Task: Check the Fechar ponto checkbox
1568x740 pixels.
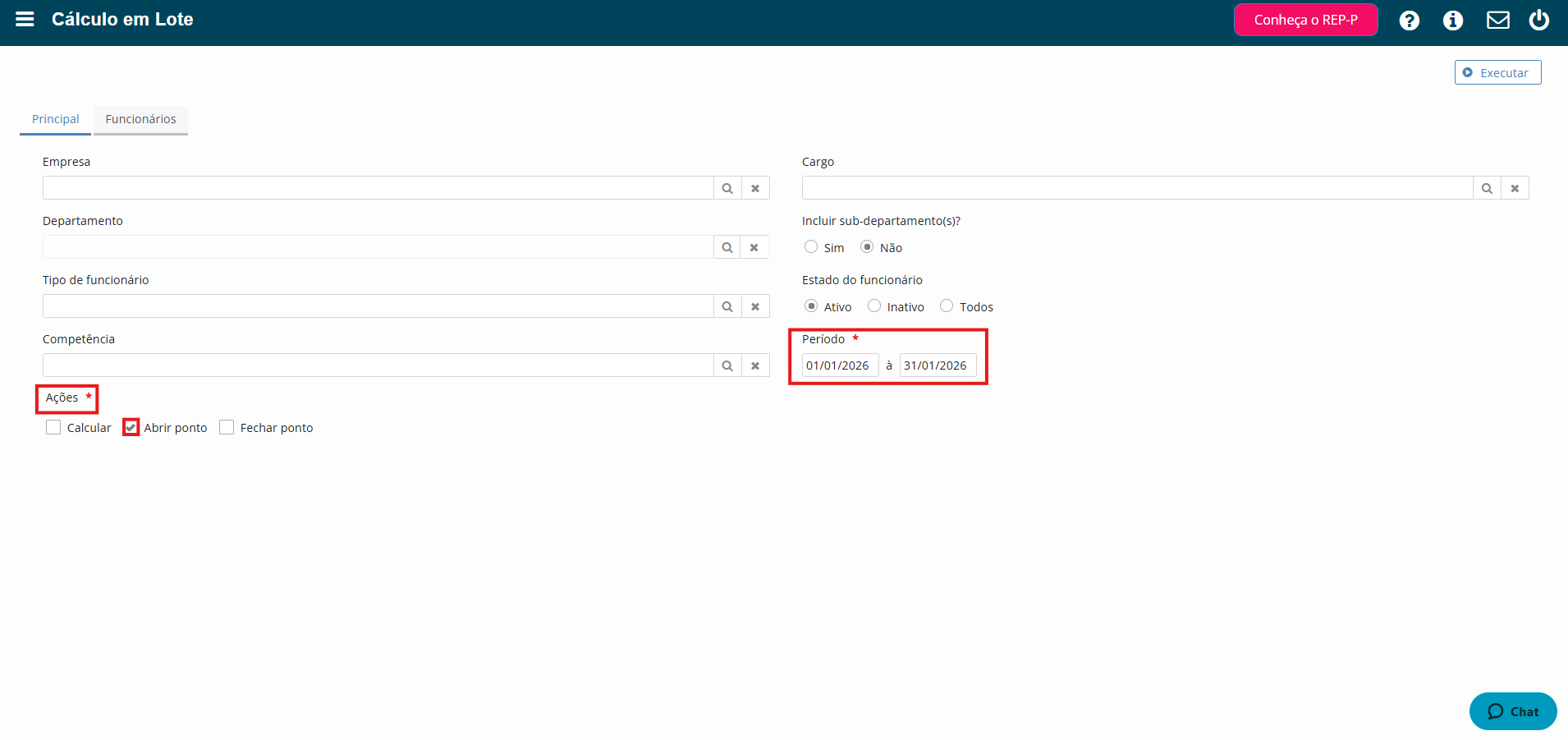Action: (227, 427)
